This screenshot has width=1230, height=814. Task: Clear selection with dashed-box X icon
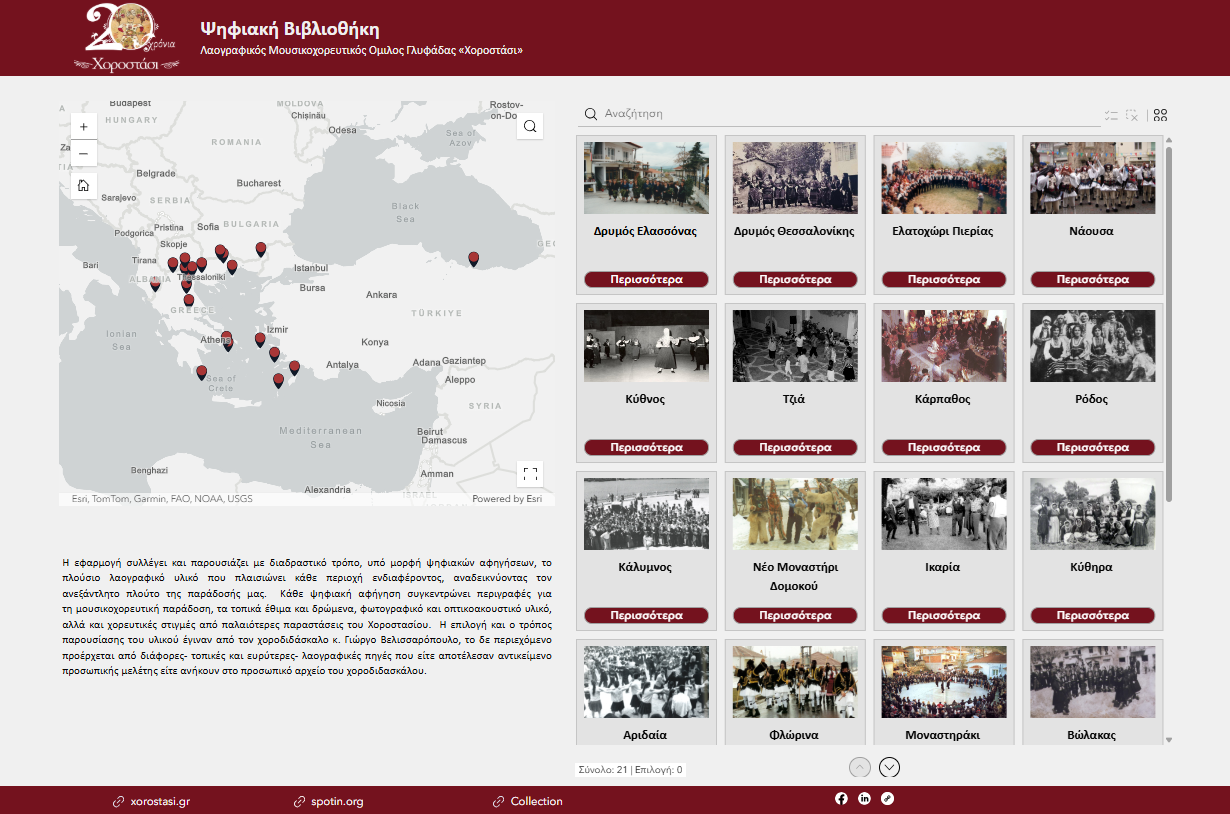coord(1132,115)
